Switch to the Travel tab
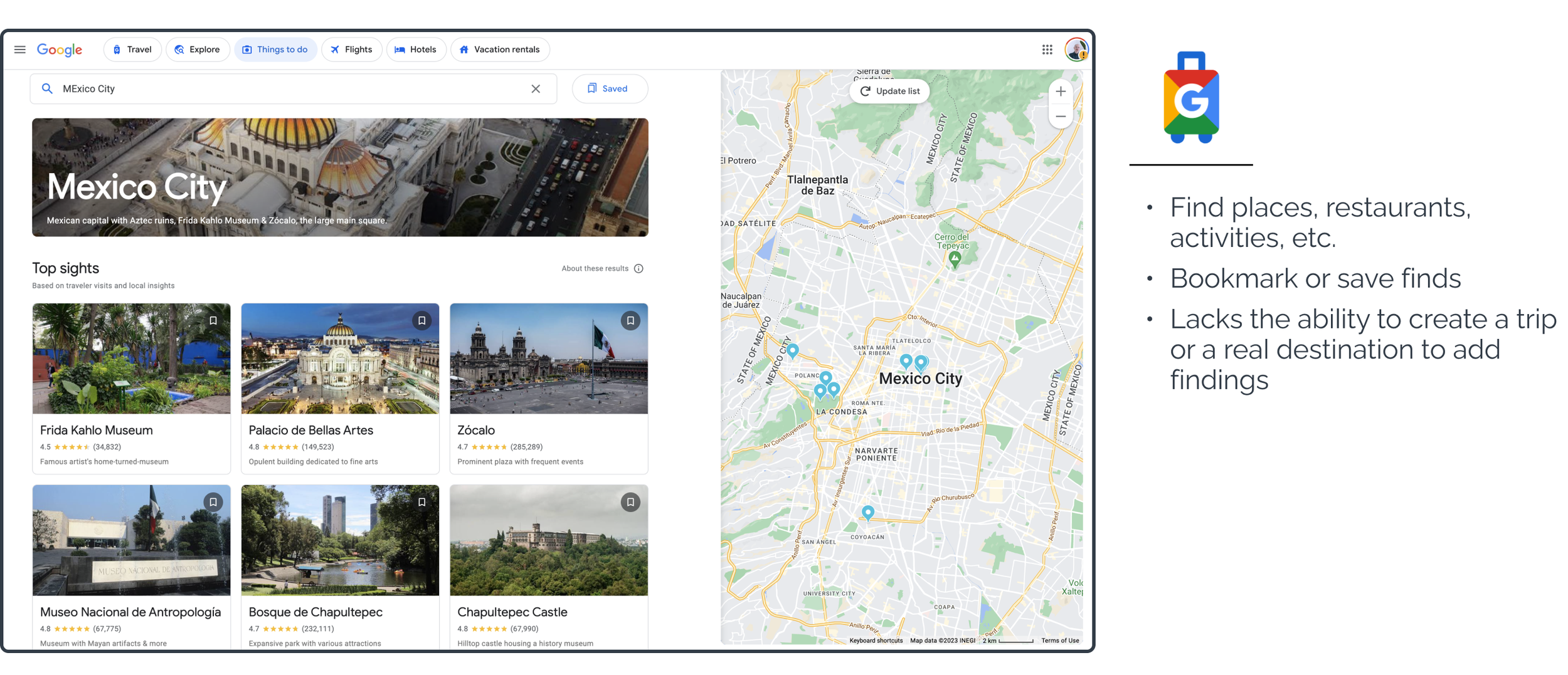The image size is (1568, 675). 132,50
